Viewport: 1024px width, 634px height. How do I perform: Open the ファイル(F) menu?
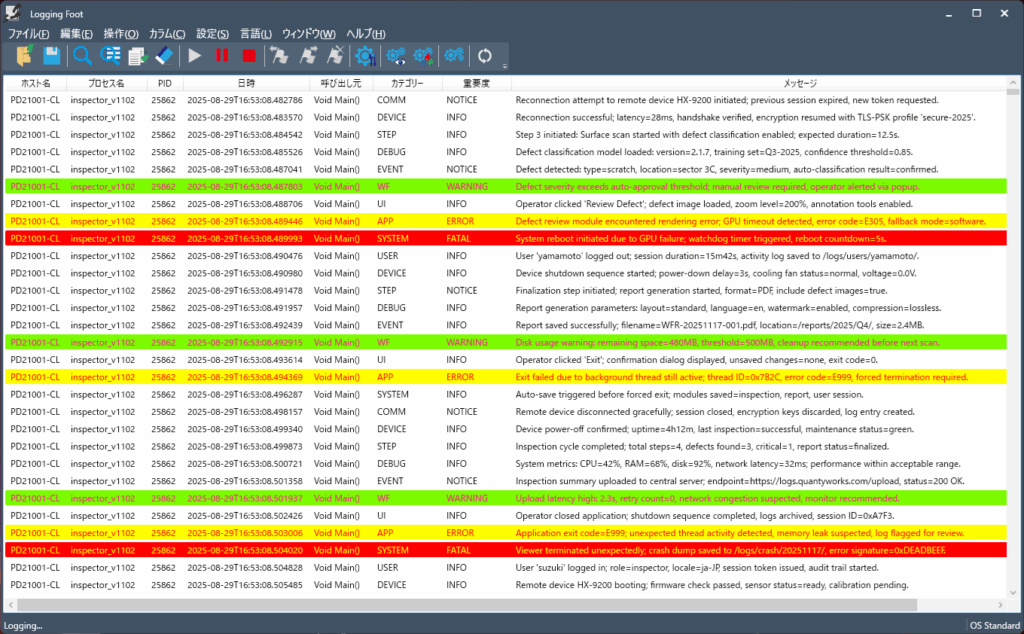coord(28,34)
